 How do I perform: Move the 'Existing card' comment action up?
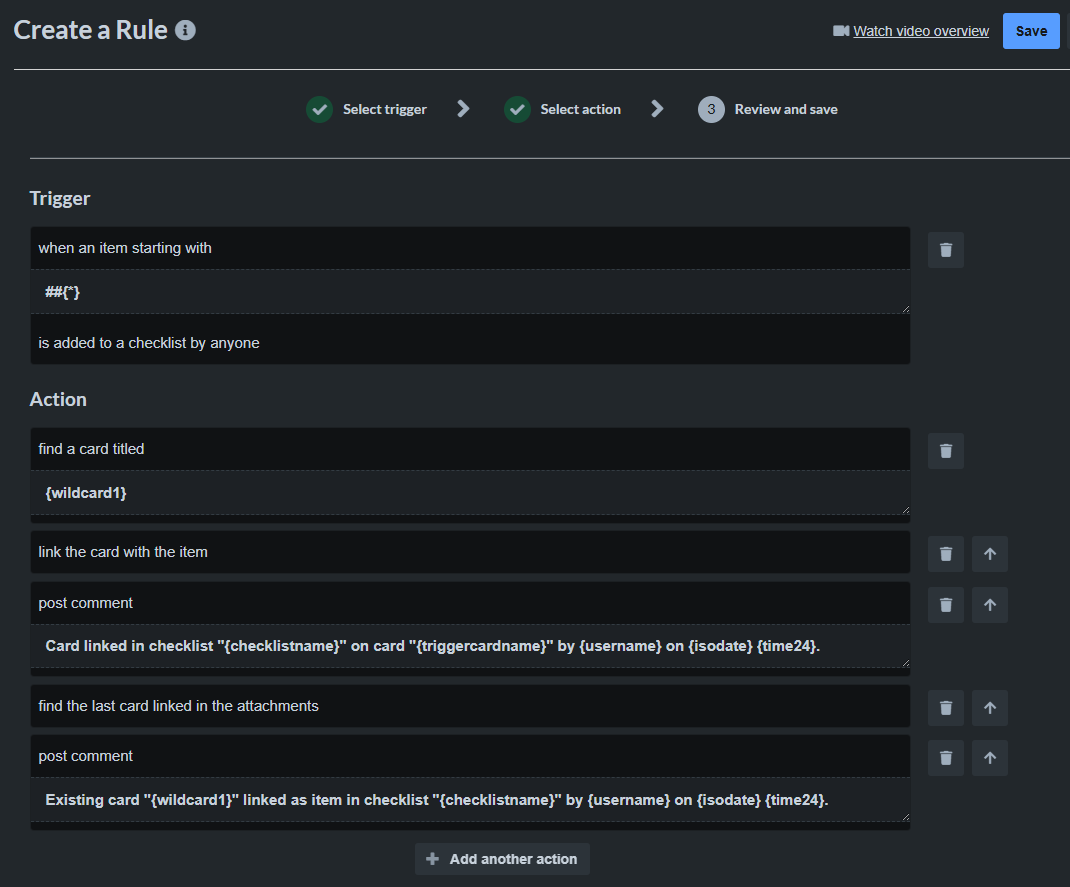click(x=990, y=758)
